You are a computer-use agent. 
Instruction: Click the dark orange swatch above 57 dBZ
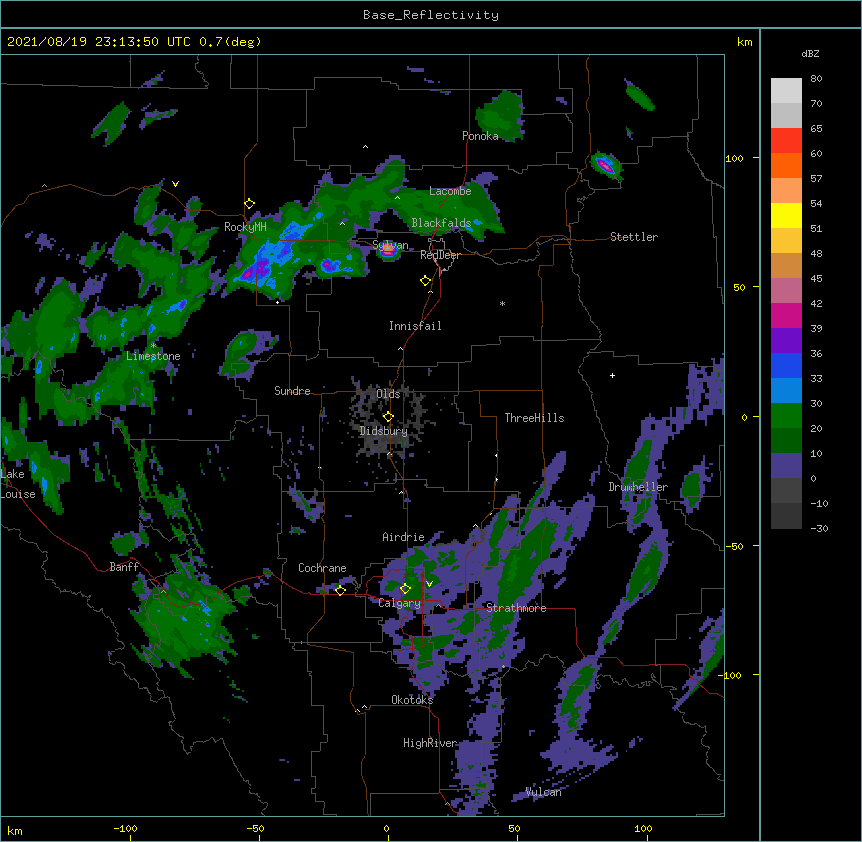click(786, 165)
